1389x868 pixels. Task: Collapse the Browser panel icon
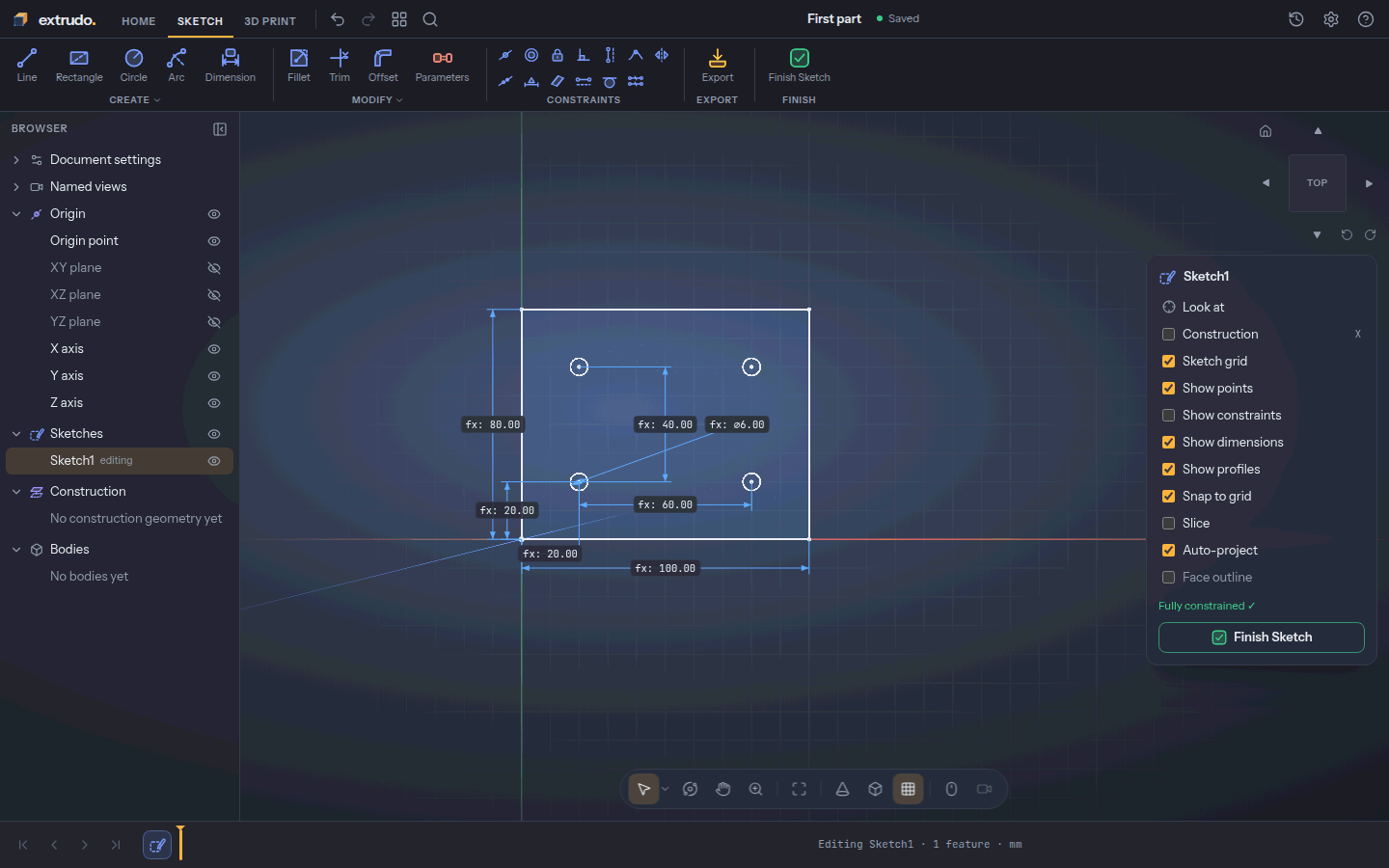(x=220, y=129)
